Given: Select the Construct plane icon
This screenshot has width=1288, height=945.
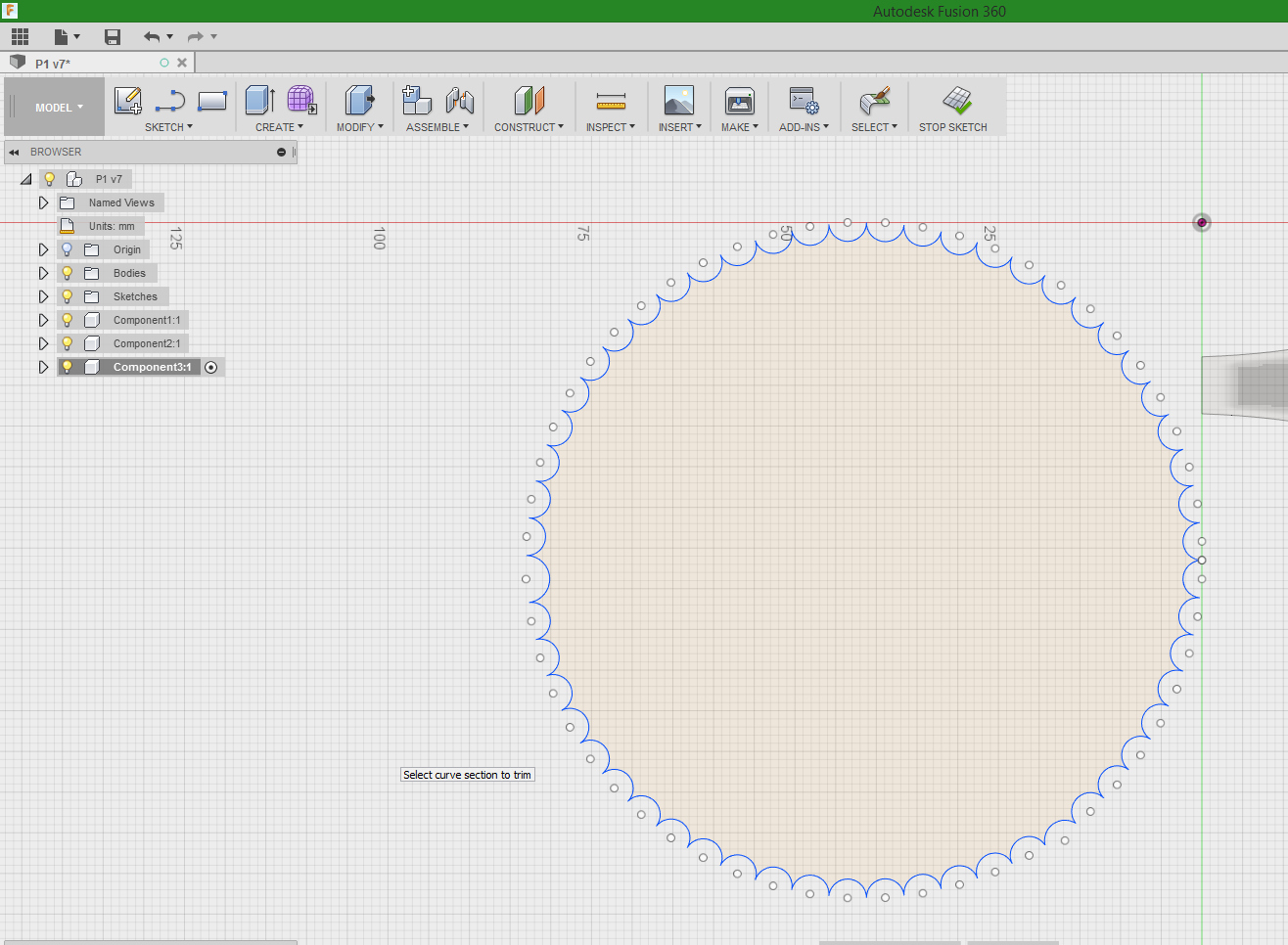Looking at the screenshot, I should (x=529, y=100).
